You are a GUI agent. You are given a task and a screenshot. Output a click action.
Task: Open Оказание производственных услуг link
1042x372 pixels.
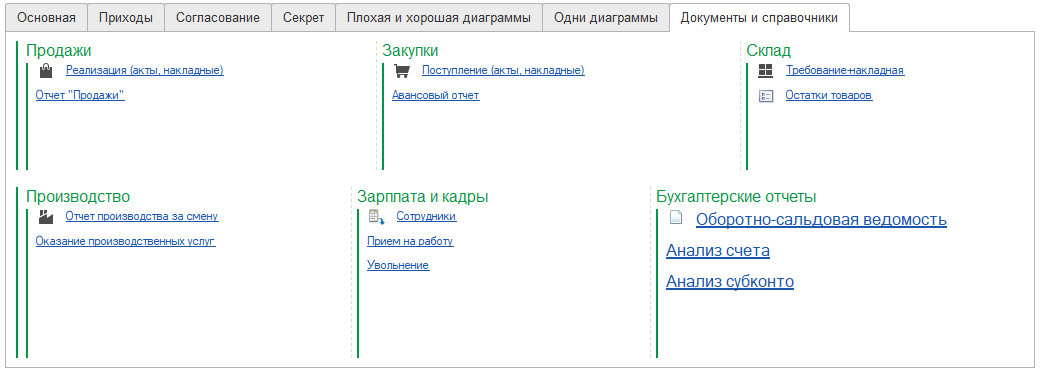coord(126,241)
